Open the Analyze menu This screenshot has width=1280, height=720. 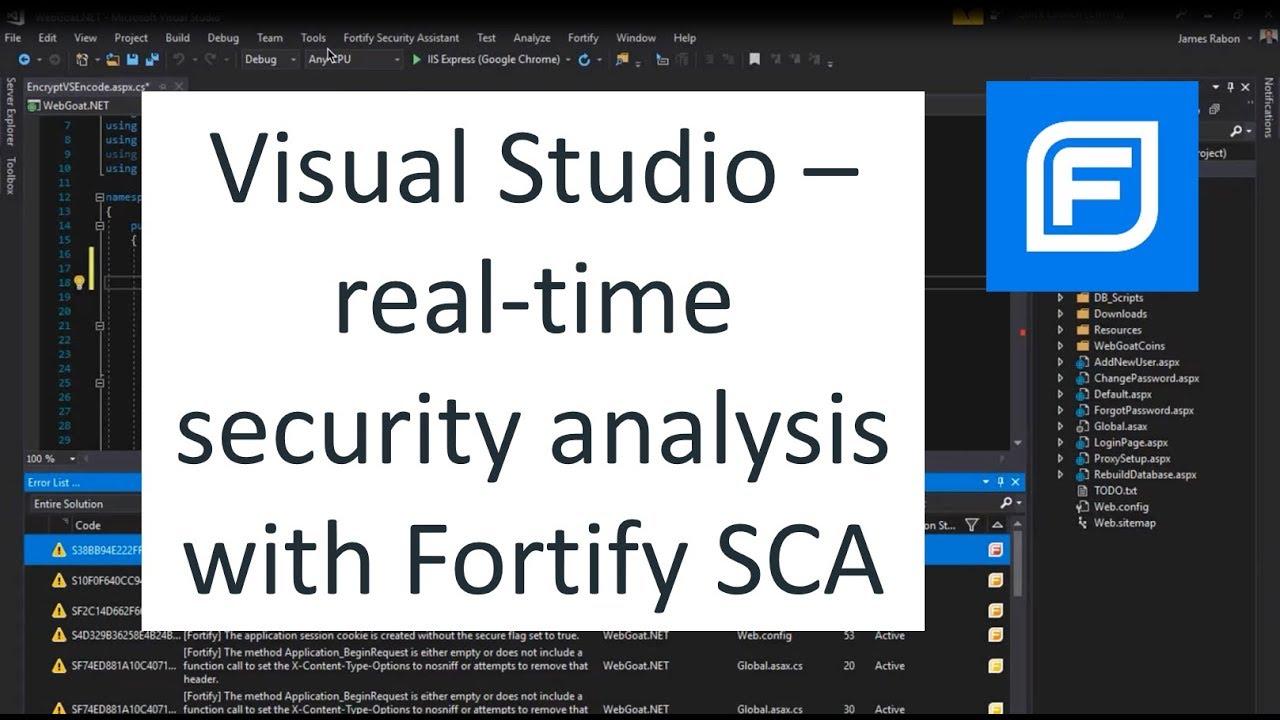pos(532,38)
